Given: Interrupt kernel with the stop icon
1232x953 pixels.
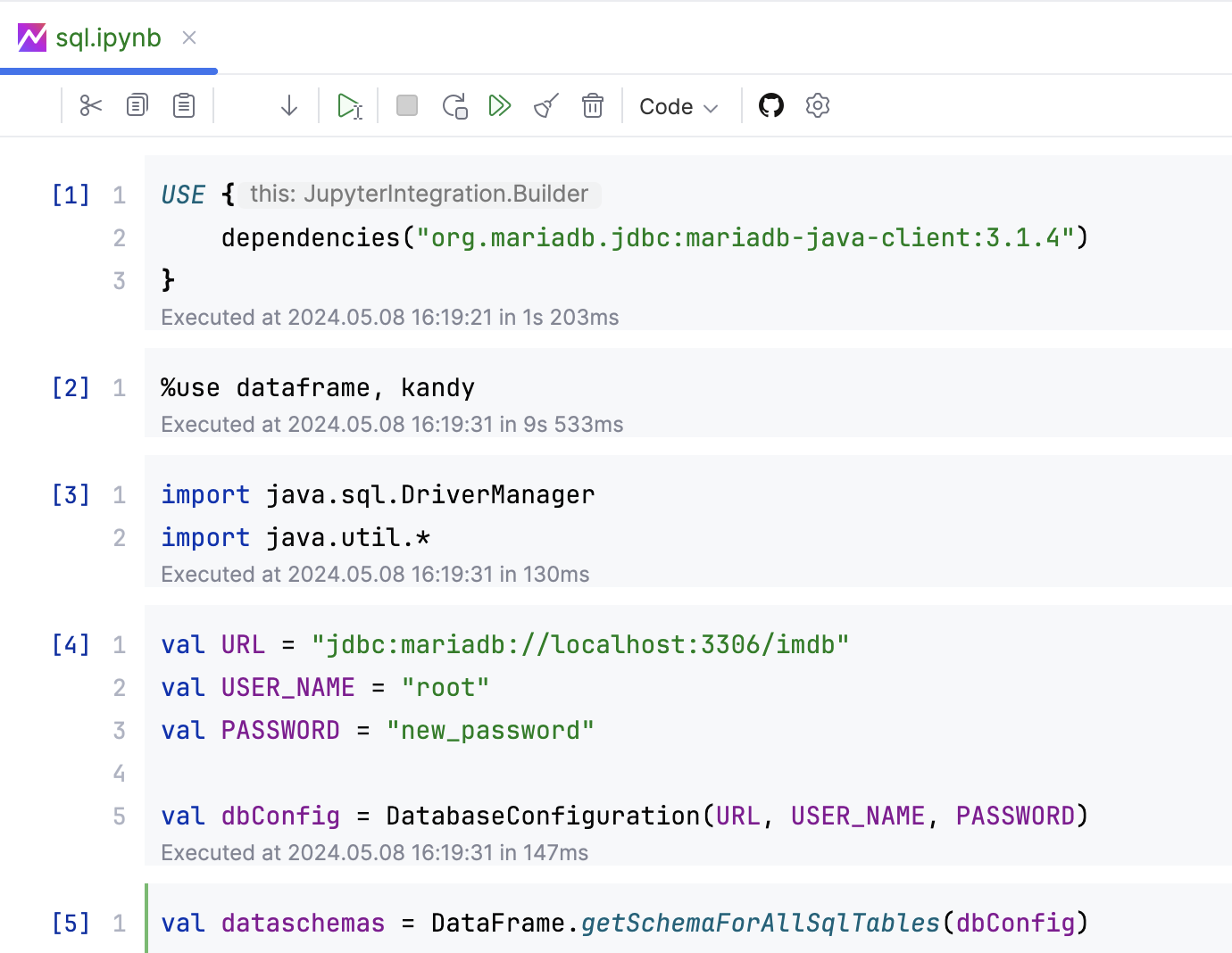Looking at the screenshot, I should (x=407, y=105).
